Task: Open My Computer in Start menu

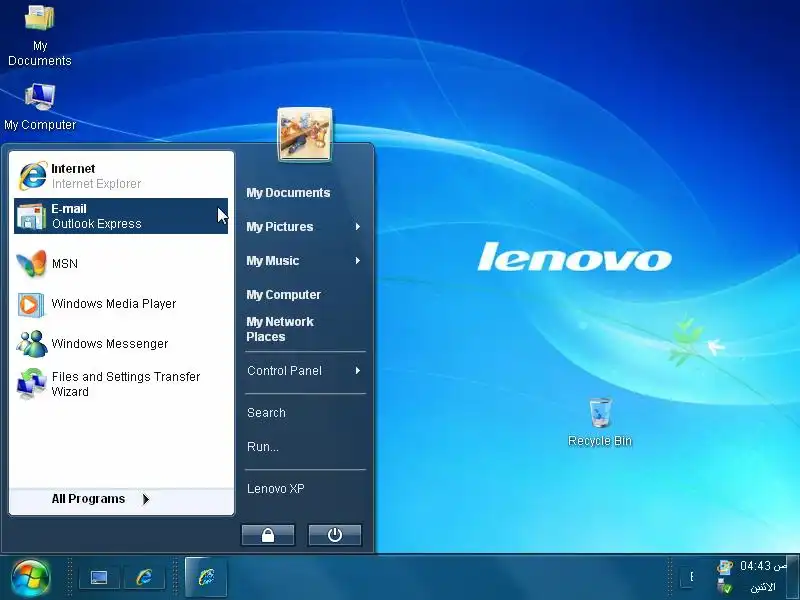Action: coord(305,295)
